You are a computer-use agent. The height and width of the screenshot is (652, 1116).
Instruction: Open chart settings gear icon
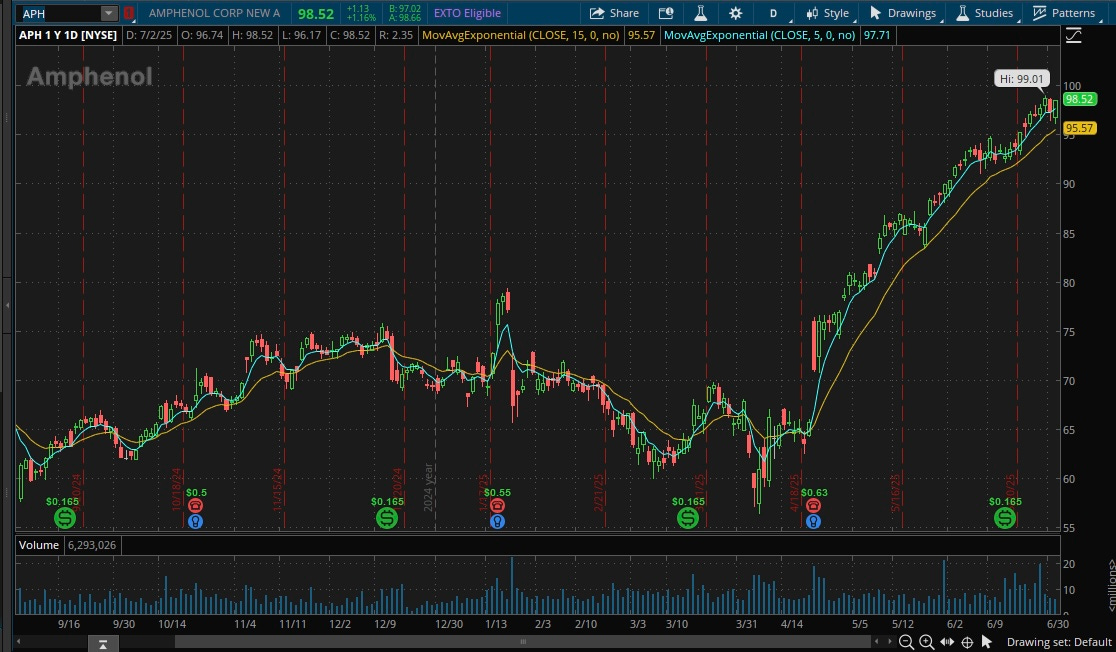pos(735,13)
